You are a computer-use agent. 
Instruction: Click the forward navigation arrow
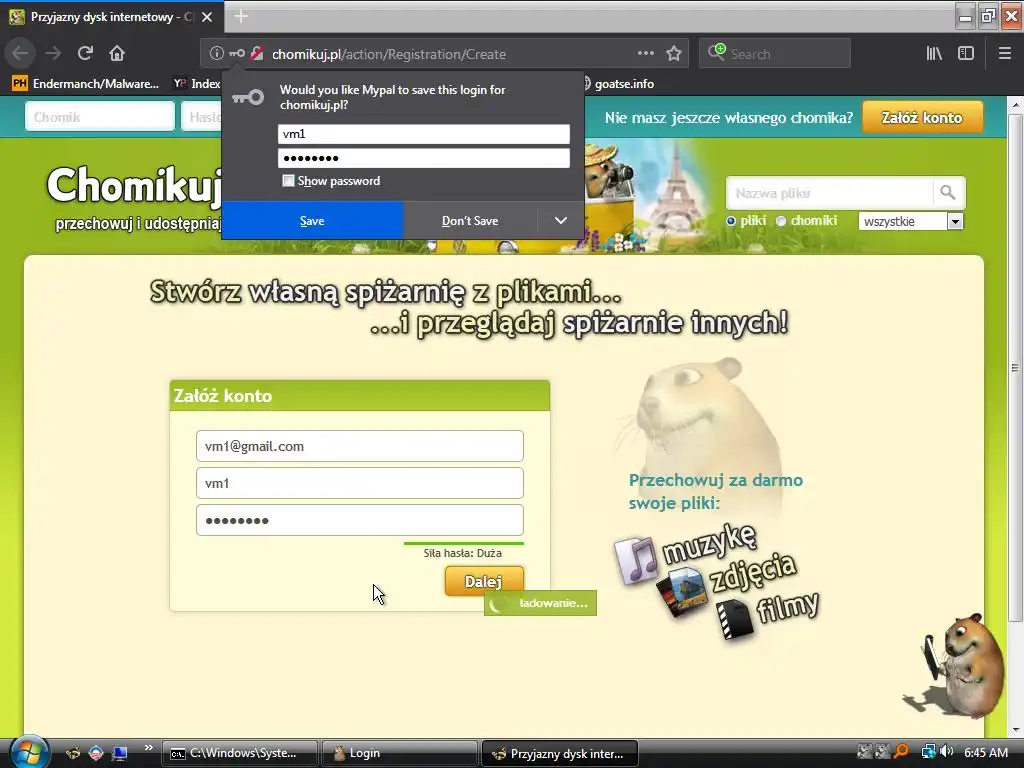[x=53, y=54]
